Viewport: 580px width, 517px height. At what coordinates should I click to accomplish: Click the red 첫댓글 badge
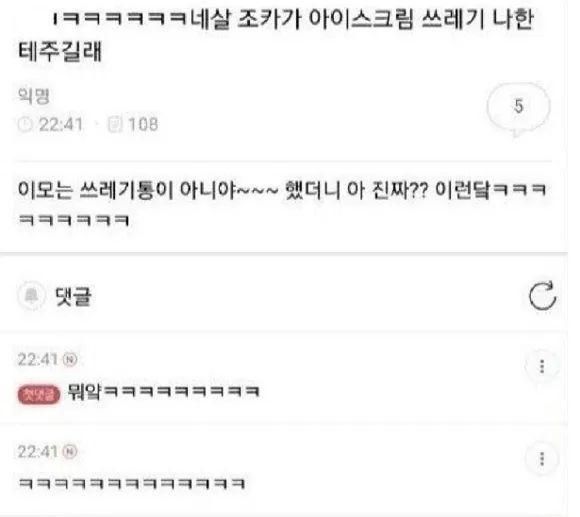pos(39,394)
